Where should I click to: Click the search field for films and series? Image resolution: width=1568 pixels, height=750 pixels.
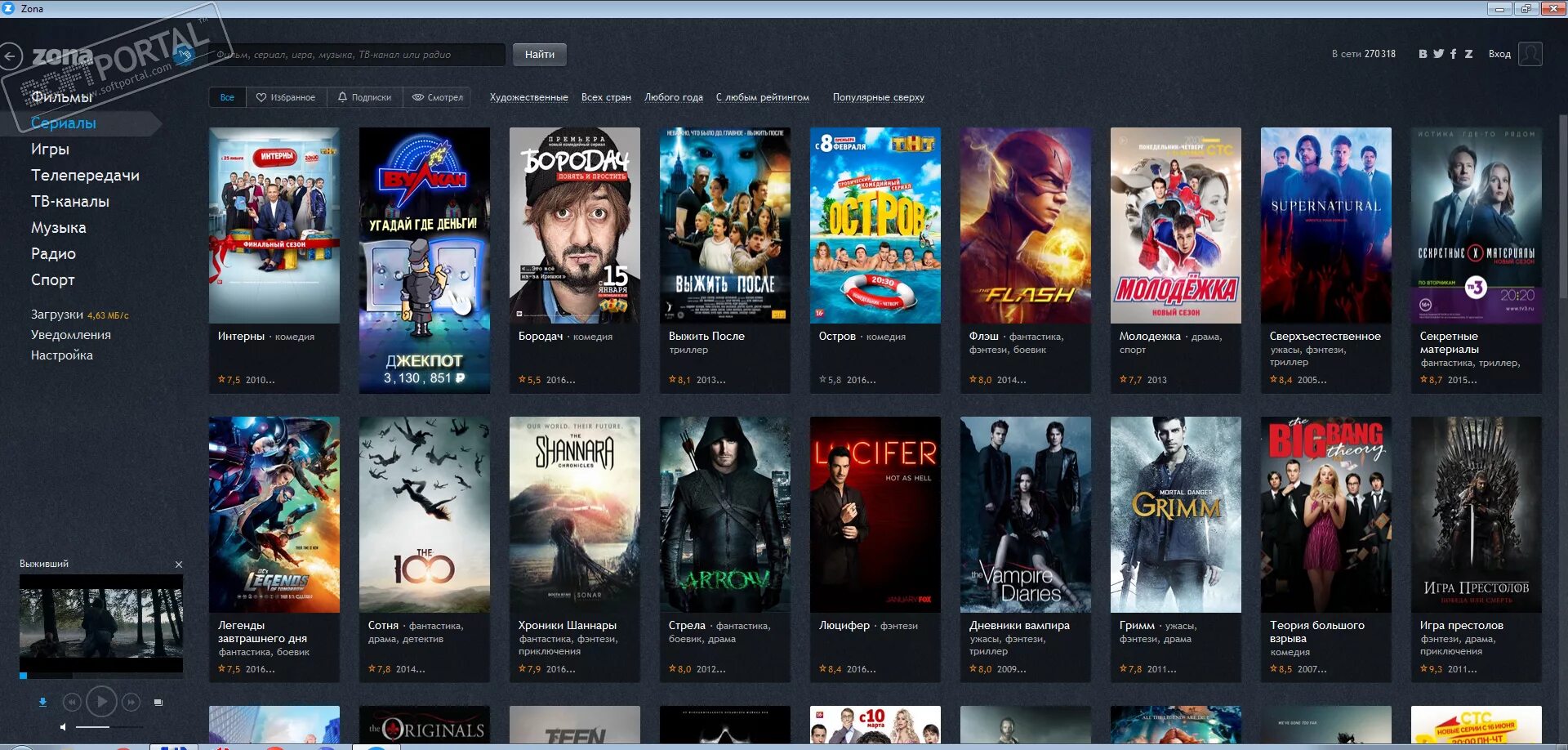click(x=357, y=55)
